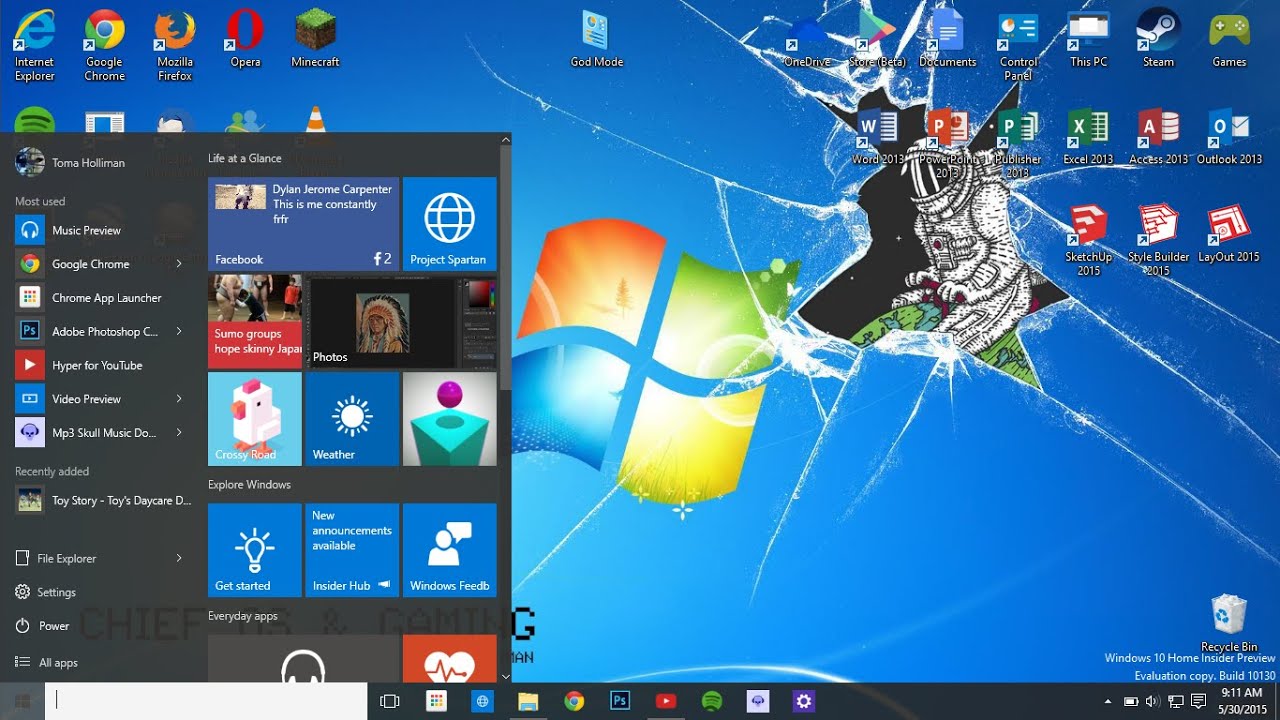Select Steam desktop icon
The width and height of the screenshot is (1280, 720).
(1158, 40)
